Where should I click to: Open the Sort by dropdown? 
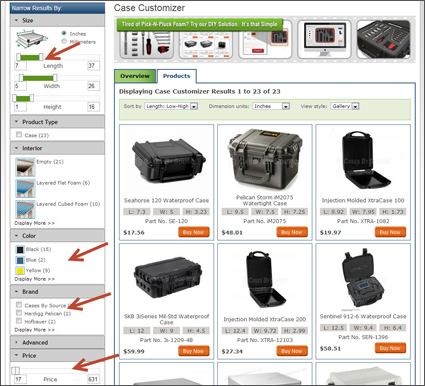click(171, 106)
